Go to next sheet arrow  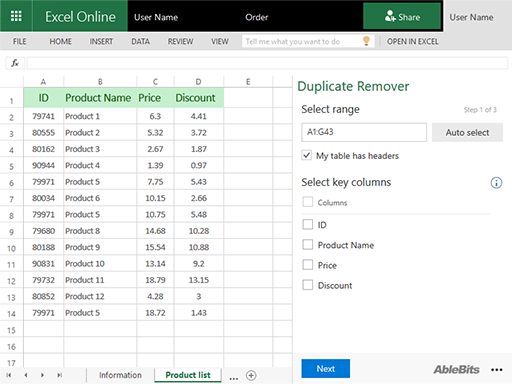click(x=42, y=375)
